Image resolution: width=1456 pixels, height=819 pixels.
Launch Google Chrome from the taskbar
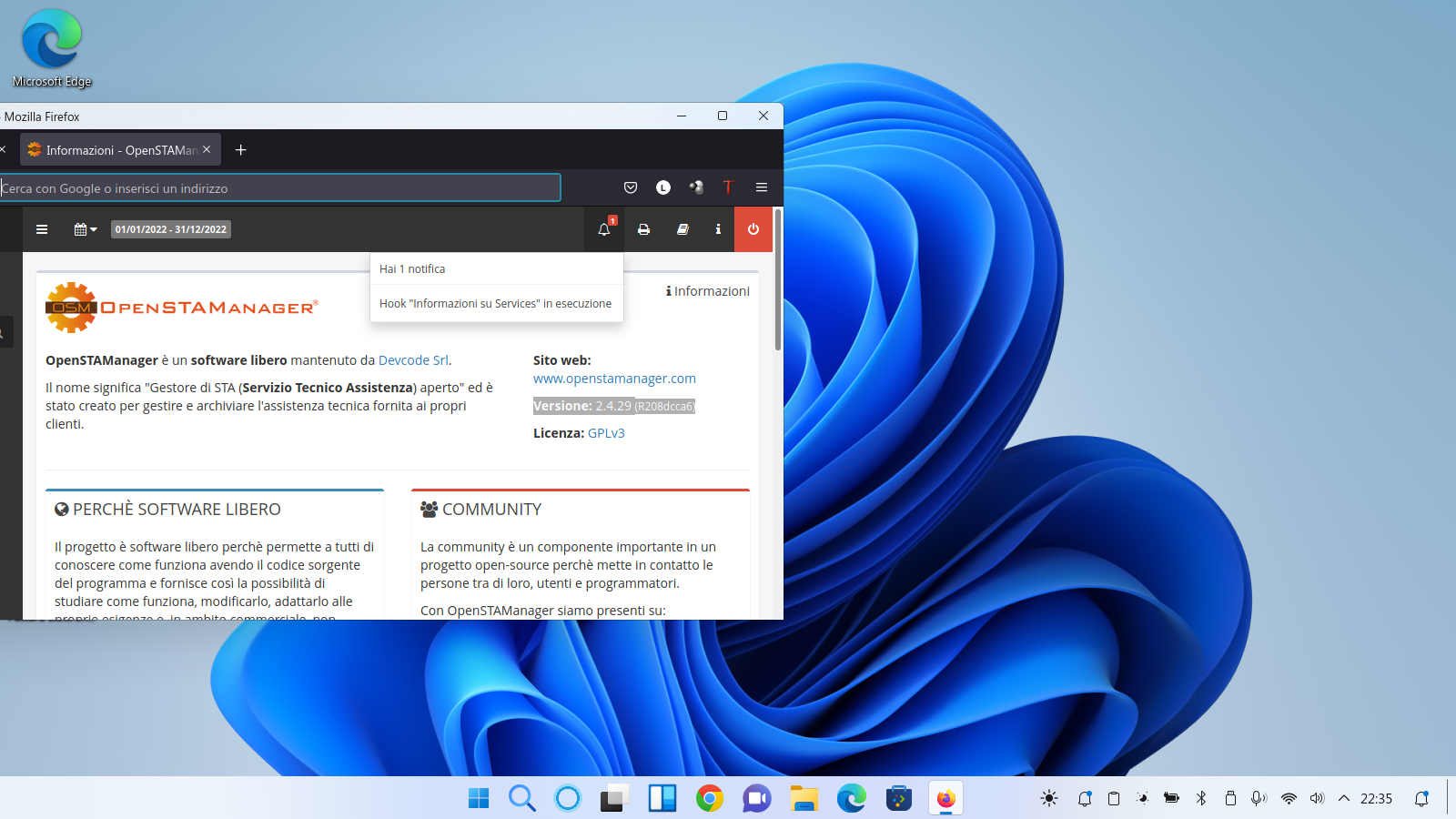click(710, 798)
